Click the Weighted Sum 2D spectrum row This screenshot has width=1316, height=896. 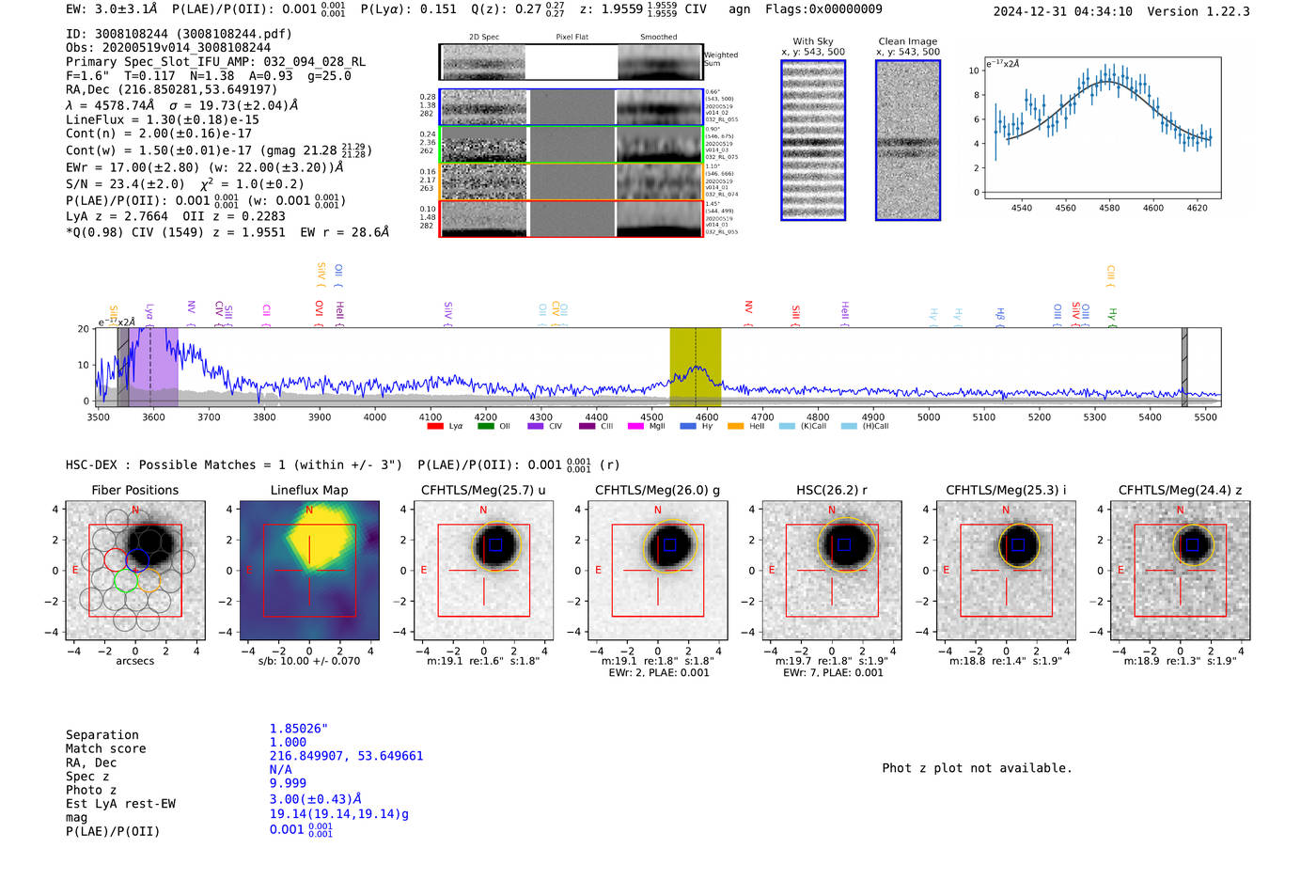tap(572, 62)
